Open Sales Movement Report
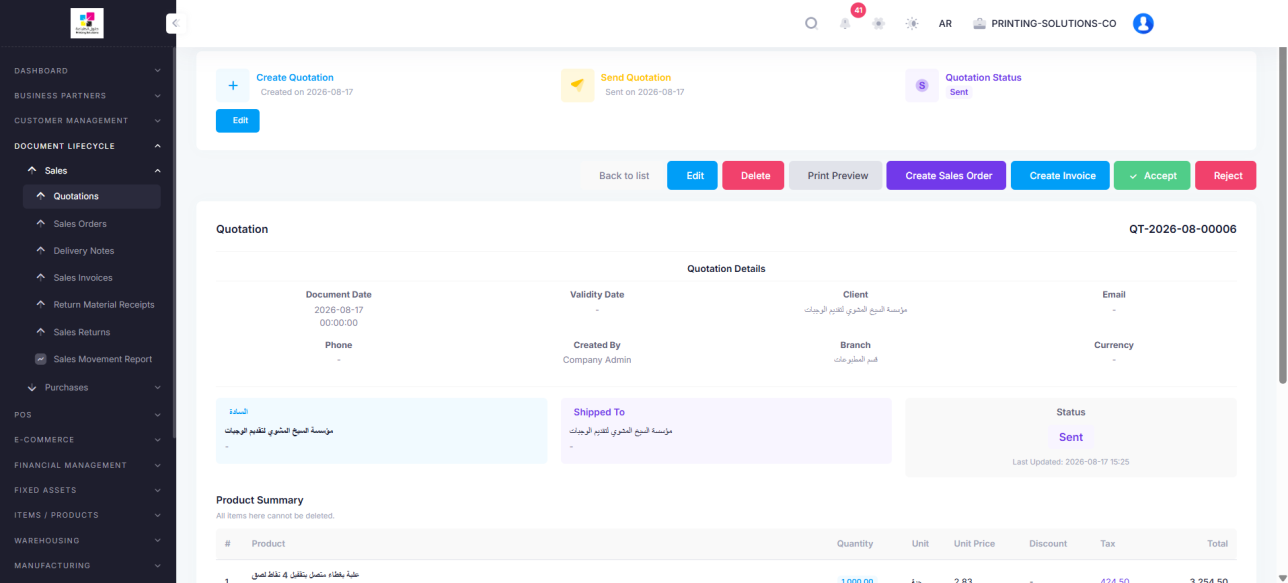1288x583 pixels. (x=91, y=359)
